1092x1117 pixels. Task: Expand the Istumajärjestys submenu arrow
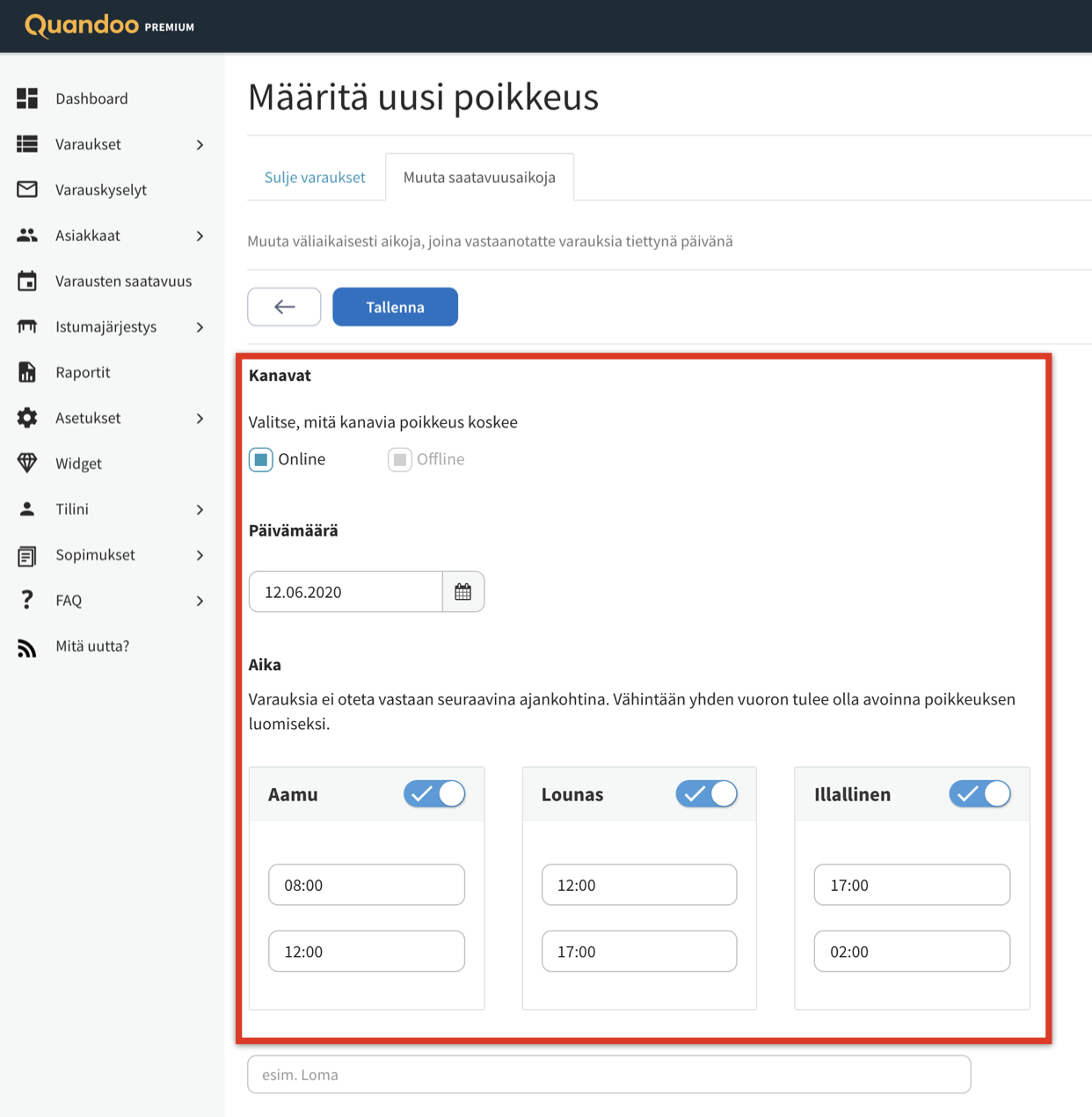point(200,327)
